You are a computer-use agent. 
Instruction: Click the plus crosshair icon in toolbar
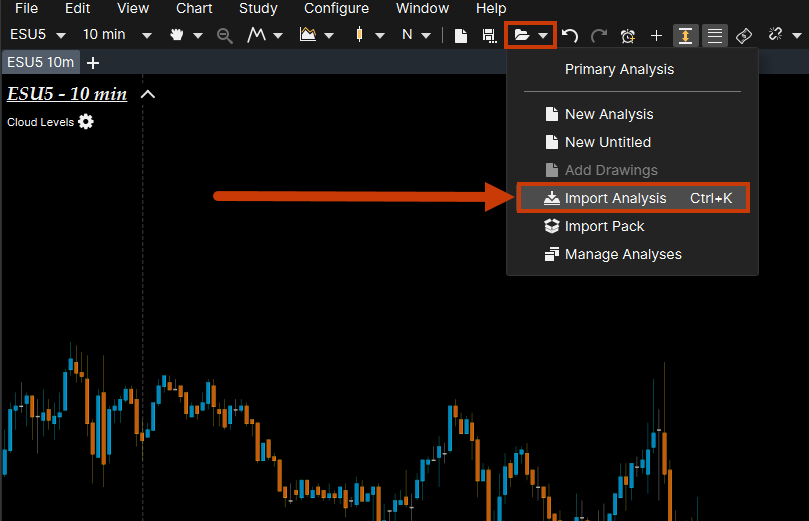coord(656,35)
